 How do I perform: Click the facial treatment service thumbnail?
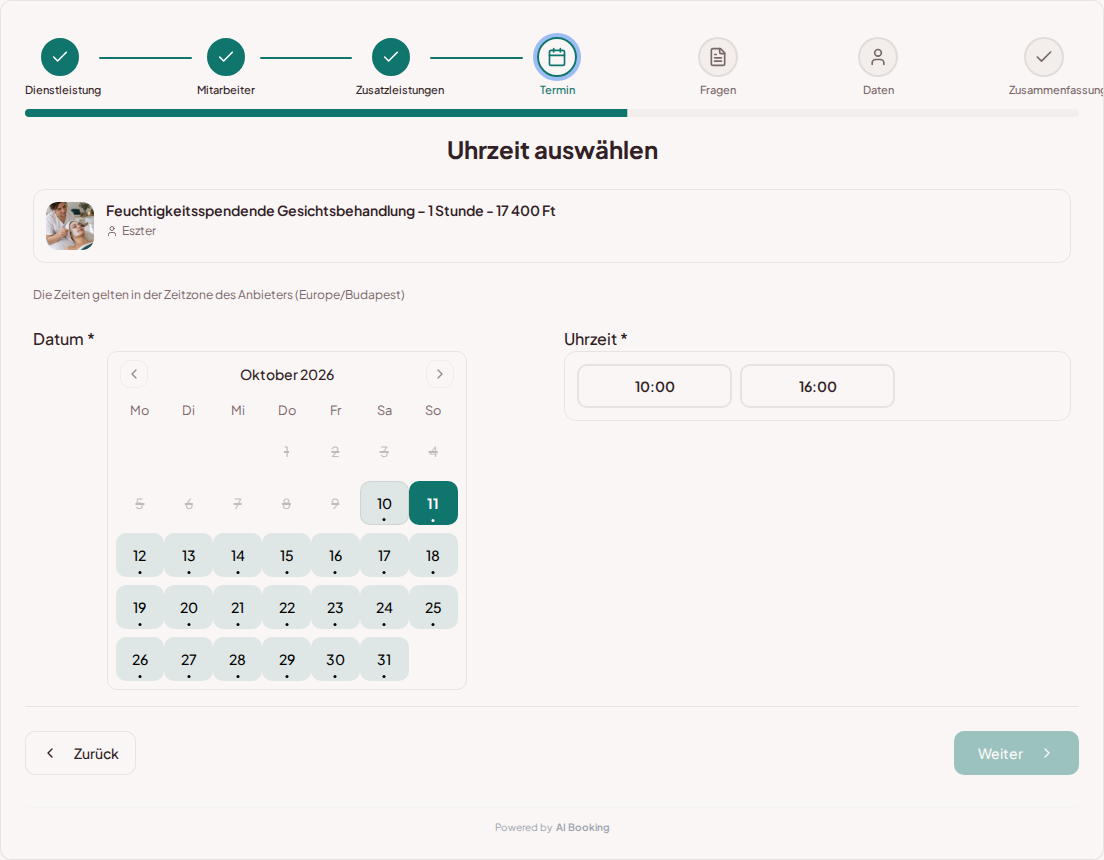pos(70,226)
